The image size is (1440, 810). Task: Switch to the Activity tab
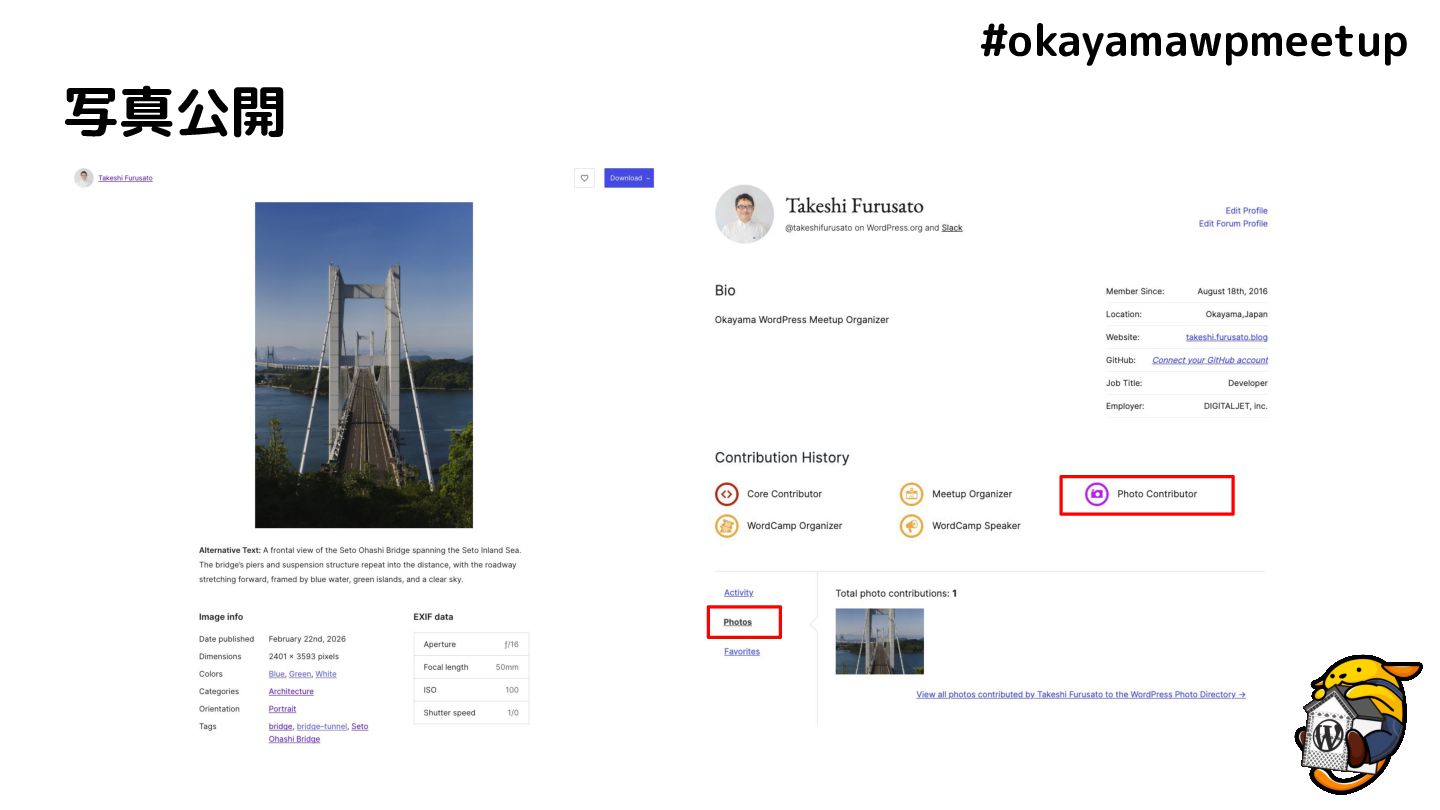(x=739, y=593)
